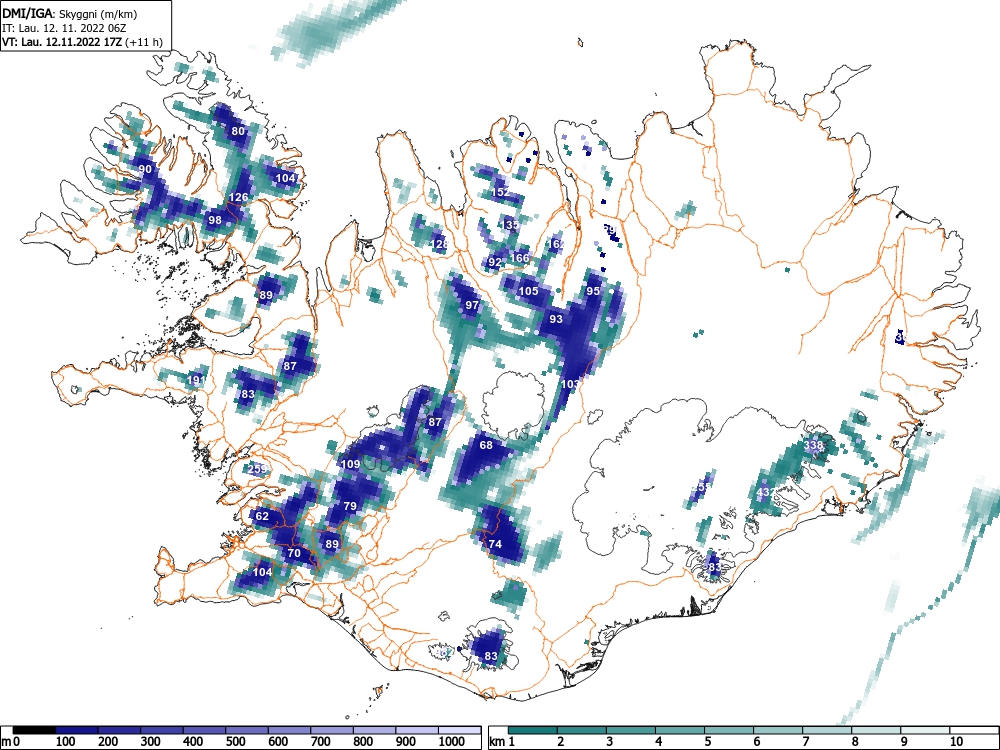1000x750 pixels.
Task: Click visibility value 152 on the map
Action: tap(501, 192)
